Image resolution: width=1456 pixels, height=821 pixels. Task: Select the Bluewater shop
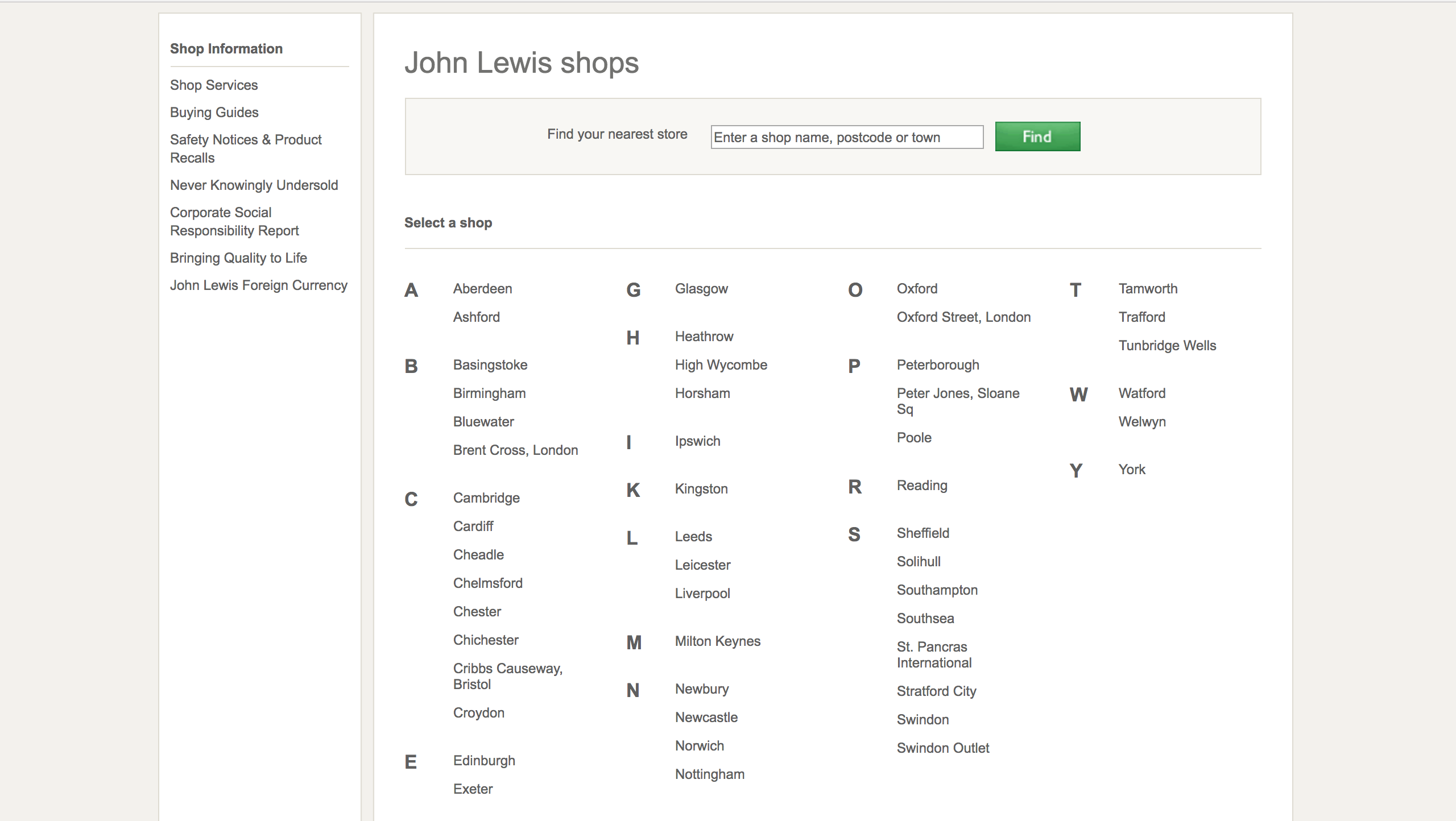483,422
